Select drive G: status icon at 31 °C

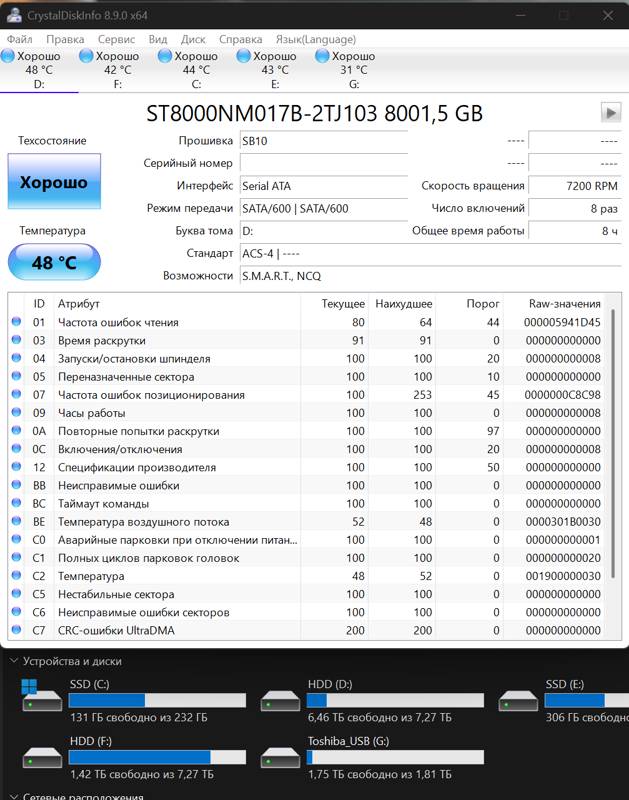[x=322, y=57]
